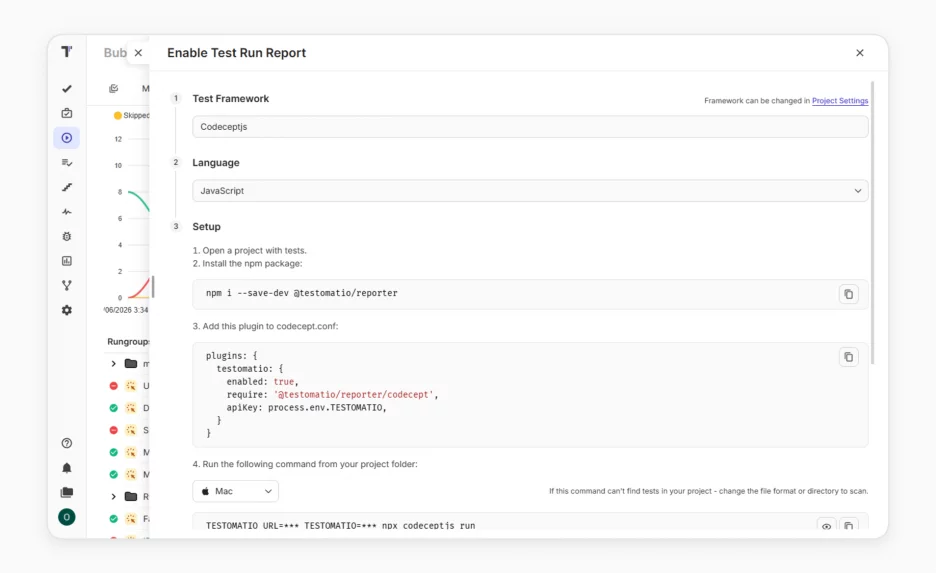
Task: Click the run icon on the 'U' row
Action: (131, 386)
